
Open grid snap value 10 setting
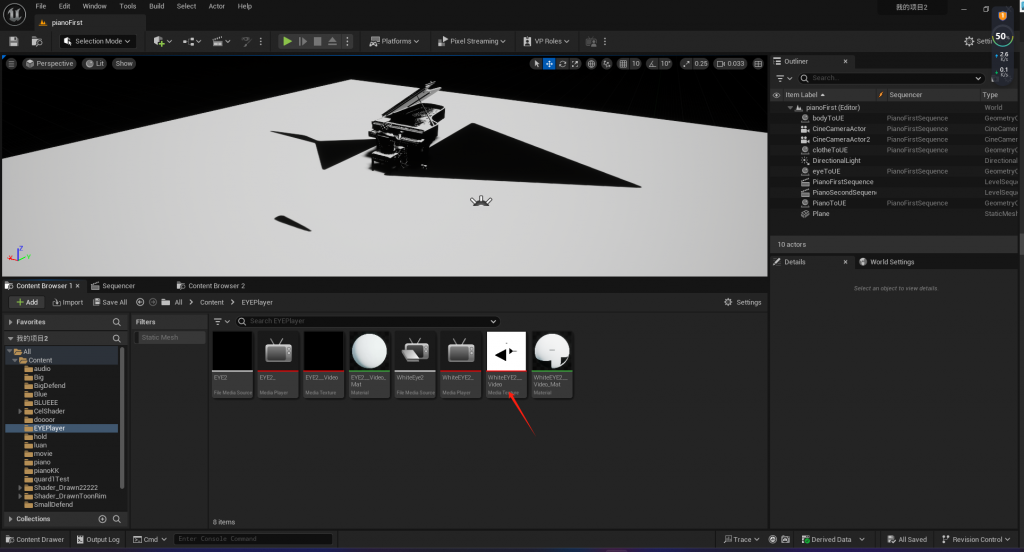635,63
